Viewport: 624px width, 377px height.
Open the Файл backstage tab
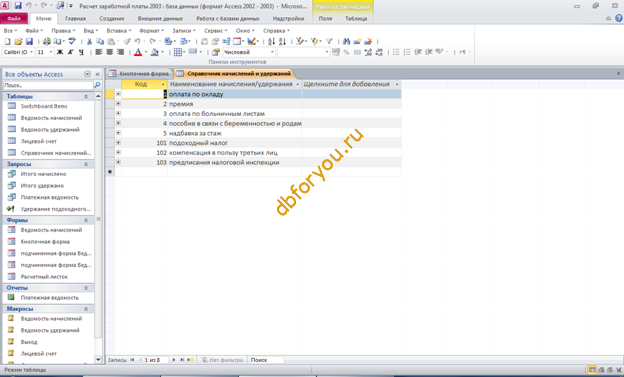click(x=14, y=18)
